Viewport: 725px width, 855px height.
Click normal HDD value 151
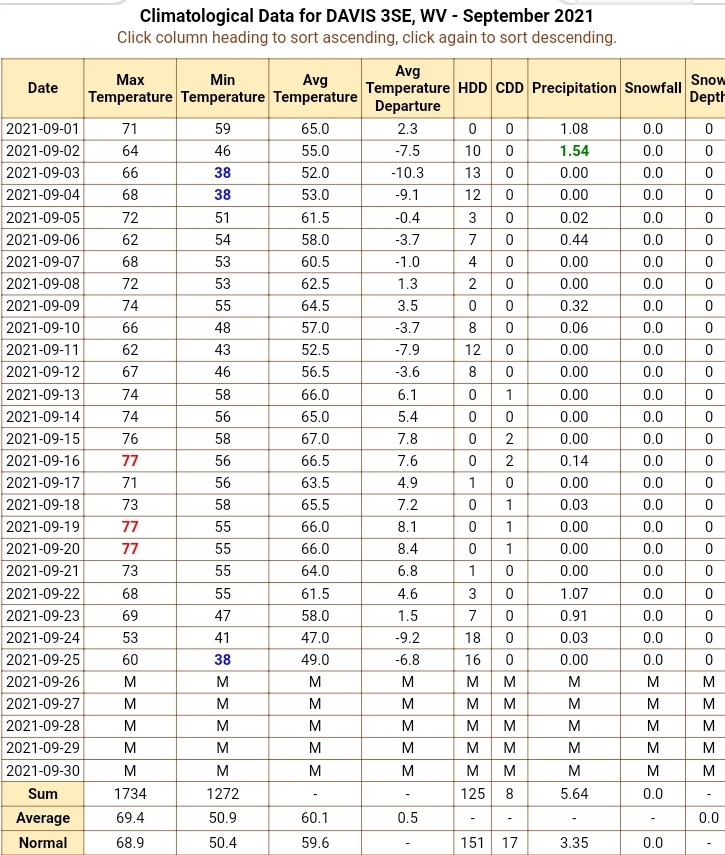(473, 843)
